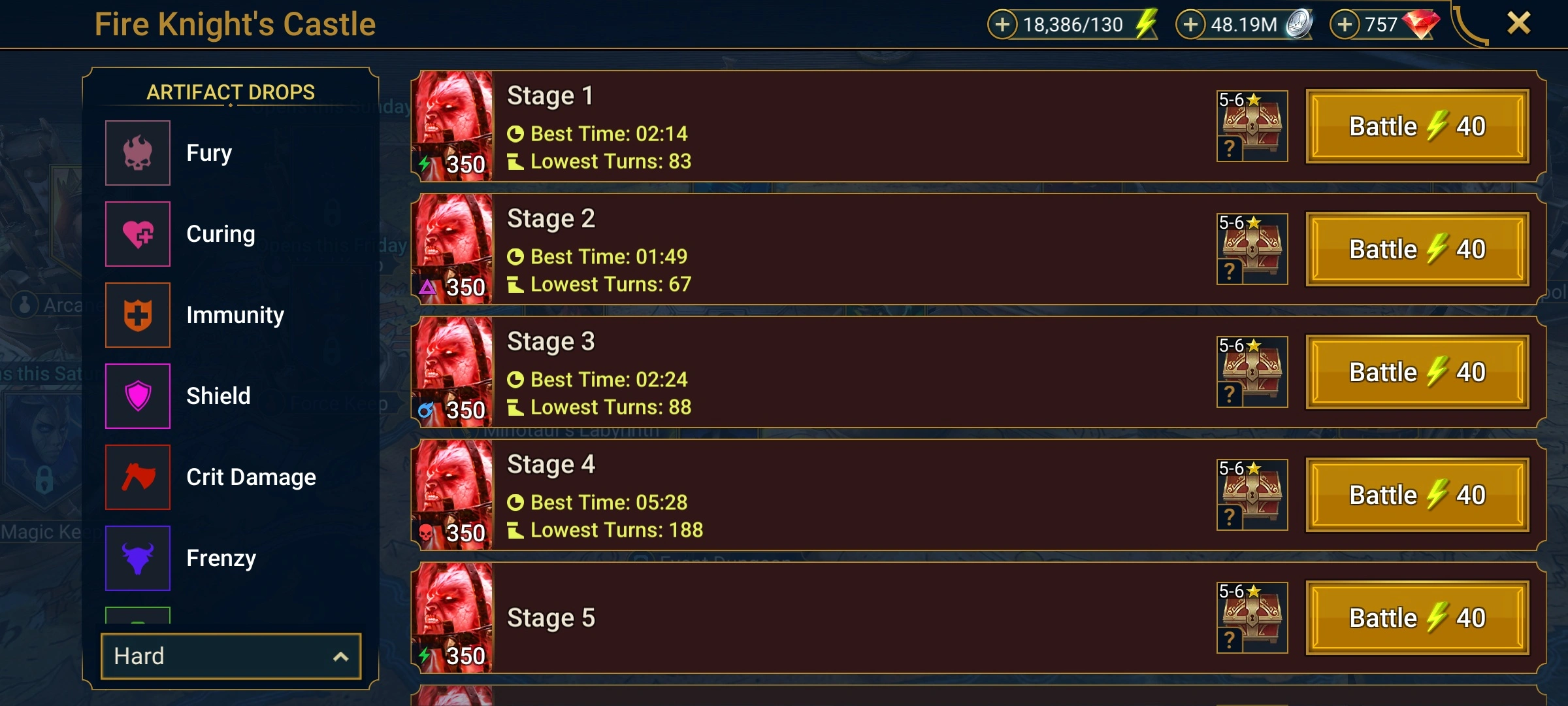View the Stage 4 reward chest
The width and height of the screenshot is (1568, 706).
(x=1252, y=495)
